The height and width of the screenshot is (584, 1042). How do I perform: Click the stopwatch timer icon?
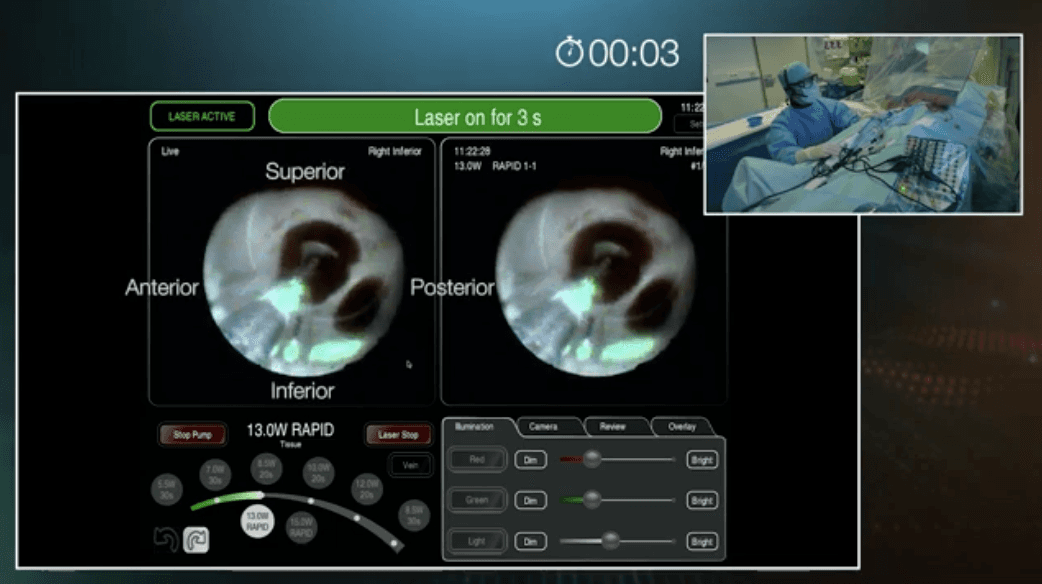click(570, 52)
